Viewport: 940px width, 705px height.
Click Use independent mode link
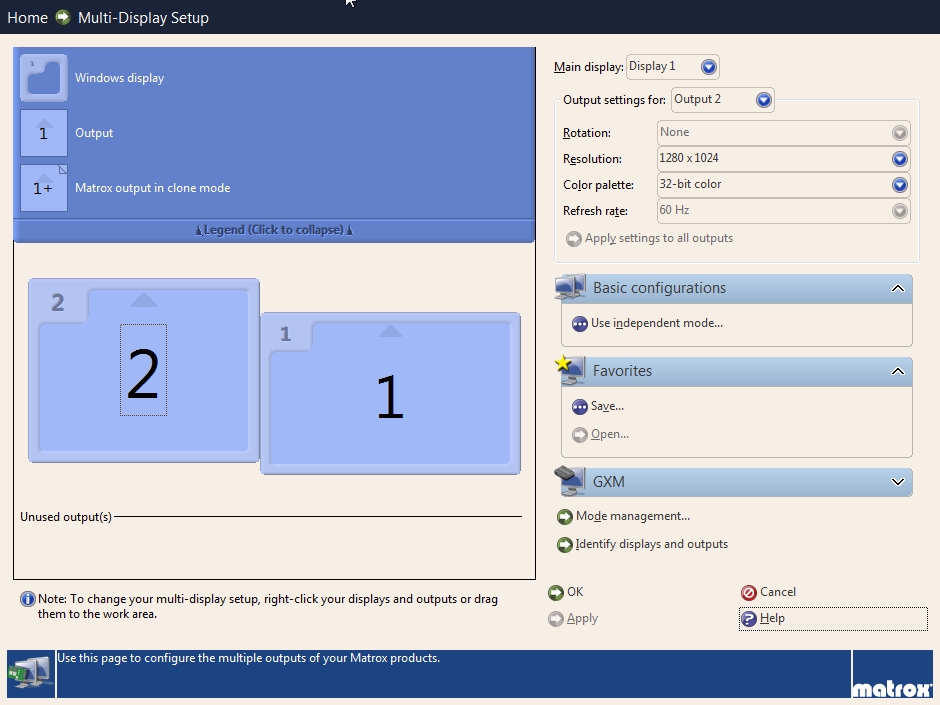656,323
